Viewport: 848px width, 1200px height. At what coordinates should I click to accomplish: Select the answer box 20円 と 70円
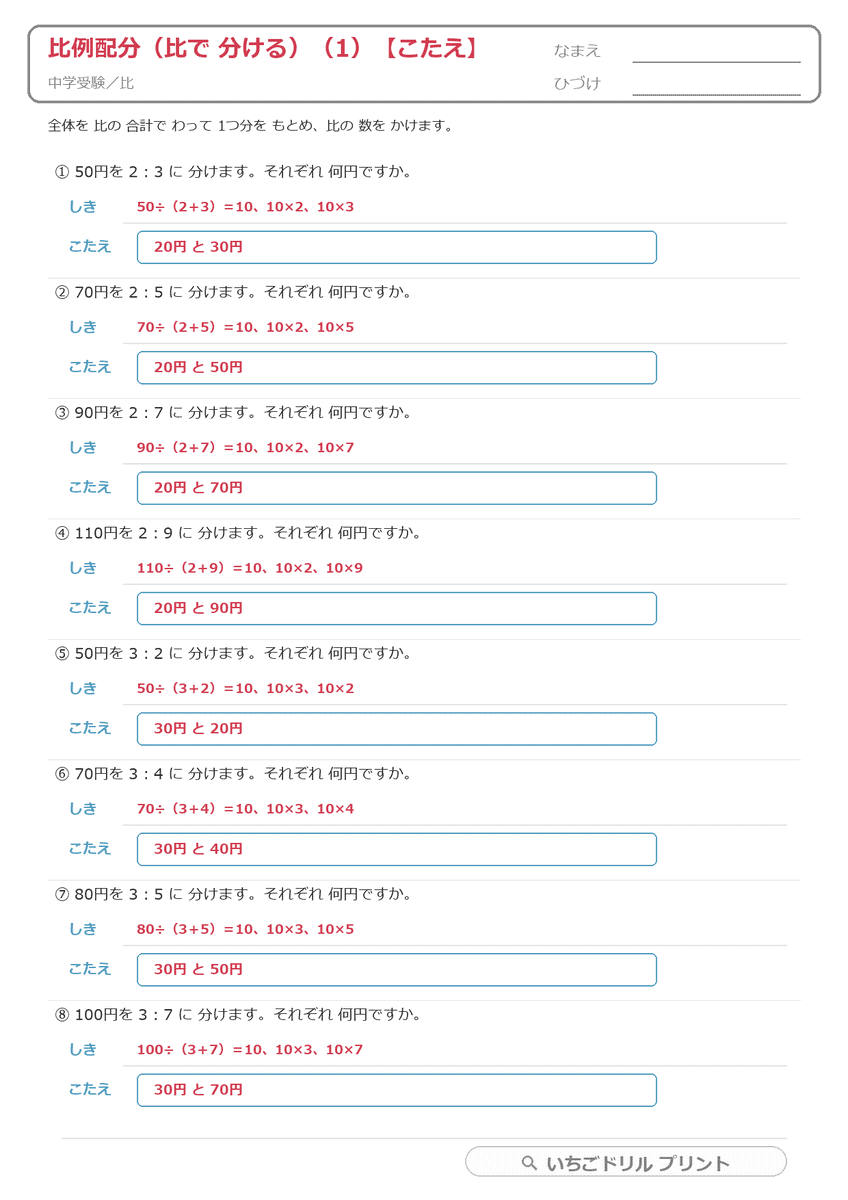pos(397,488)
